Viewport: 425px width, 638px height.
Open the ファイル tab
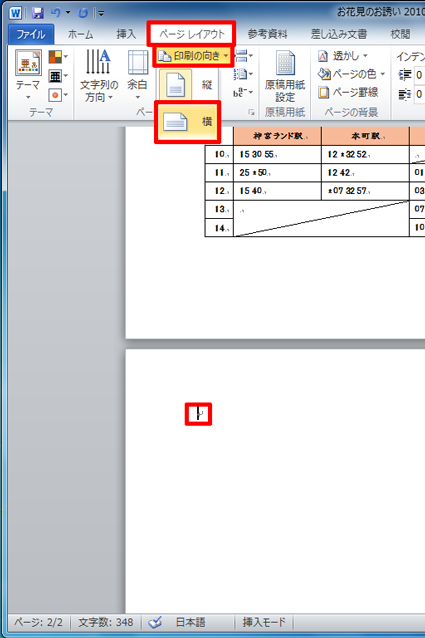coord(31,34)
